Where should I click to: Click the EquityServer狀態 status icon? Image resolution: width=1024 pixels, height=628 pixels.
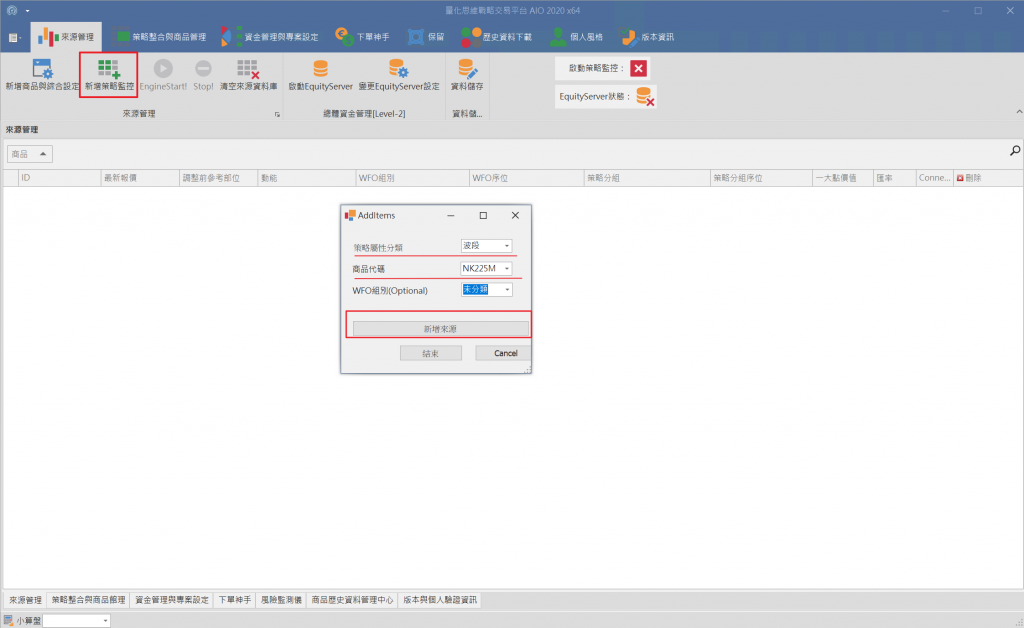click(646, 97)
